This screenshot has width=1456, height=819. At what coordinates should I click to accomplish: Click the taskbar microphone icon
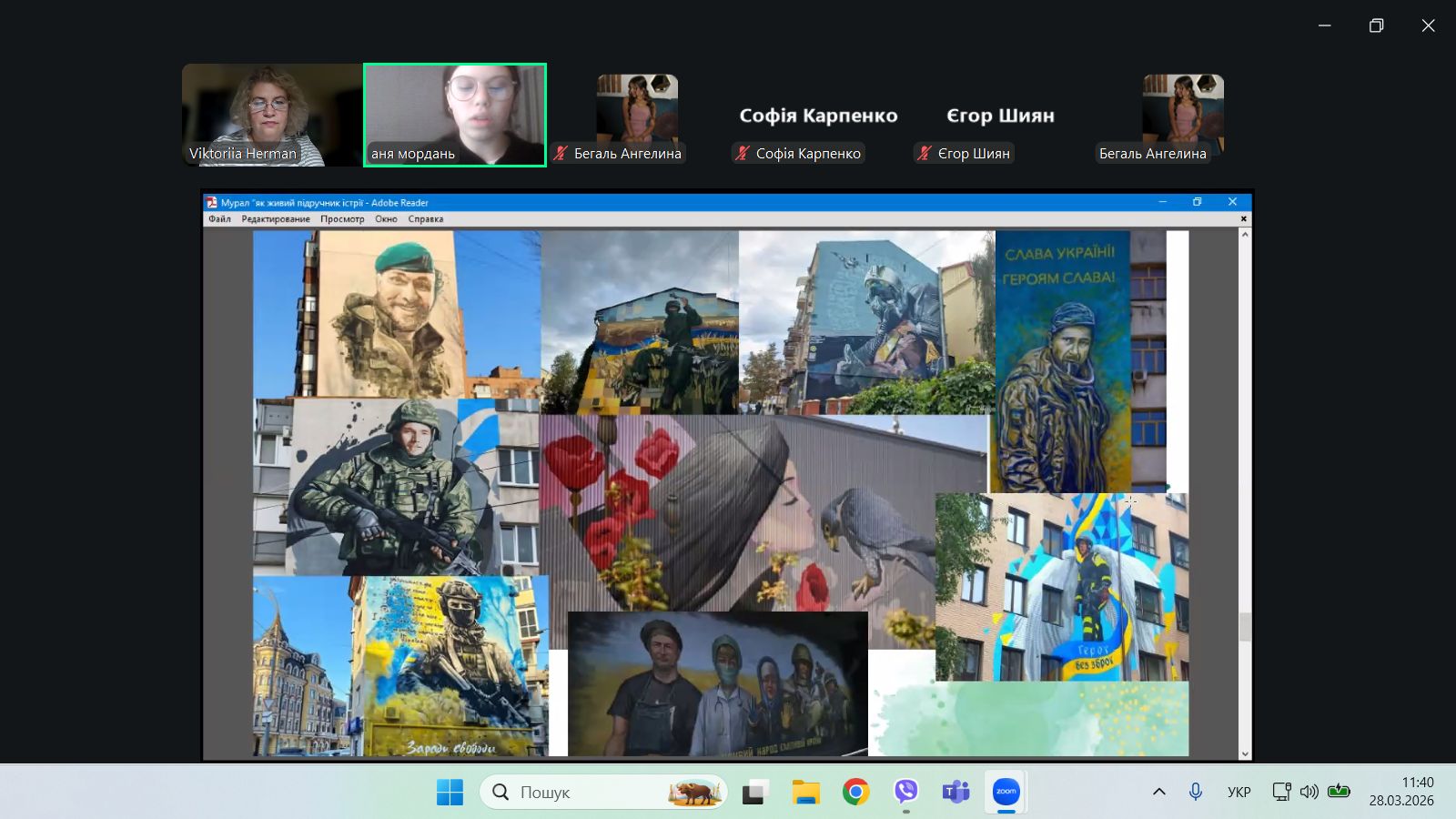tap(1196, 792)
